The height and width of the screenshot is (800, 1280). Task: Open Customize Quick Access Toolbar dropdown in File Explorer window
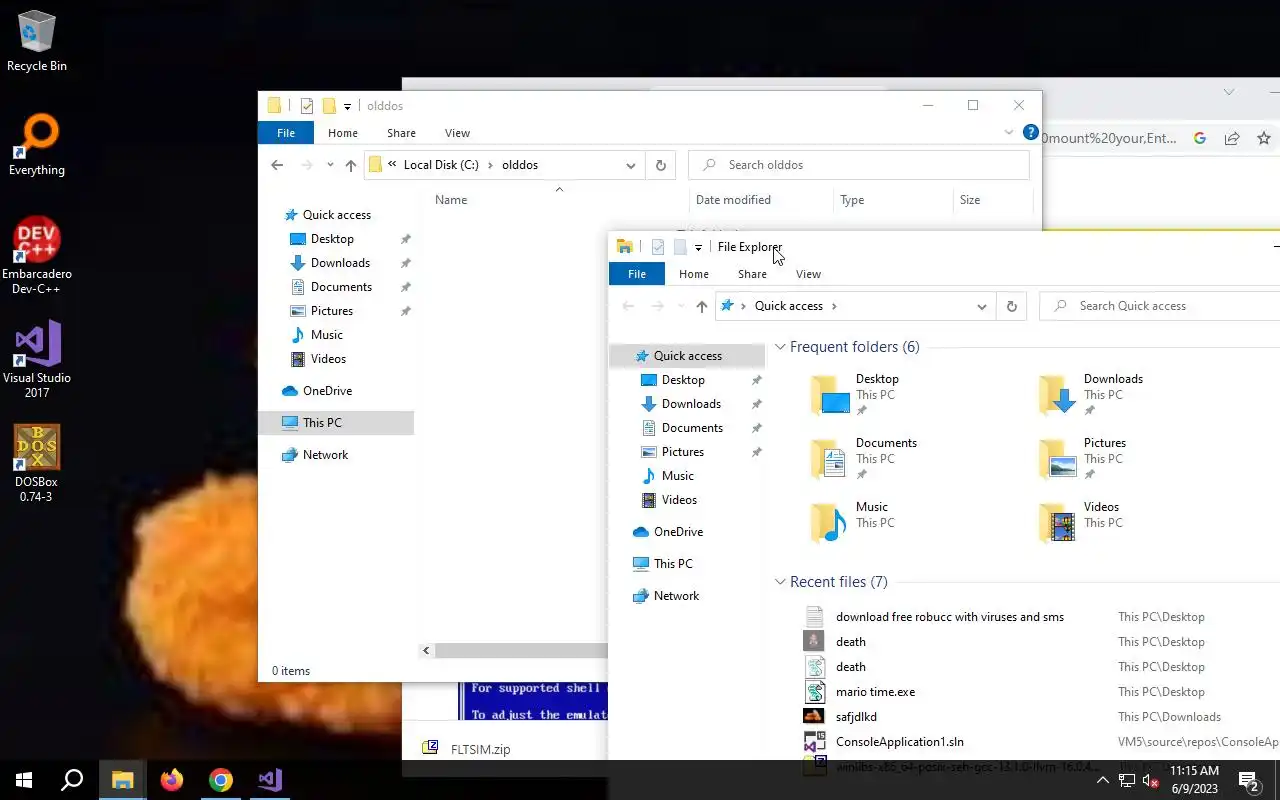[698, 247]
